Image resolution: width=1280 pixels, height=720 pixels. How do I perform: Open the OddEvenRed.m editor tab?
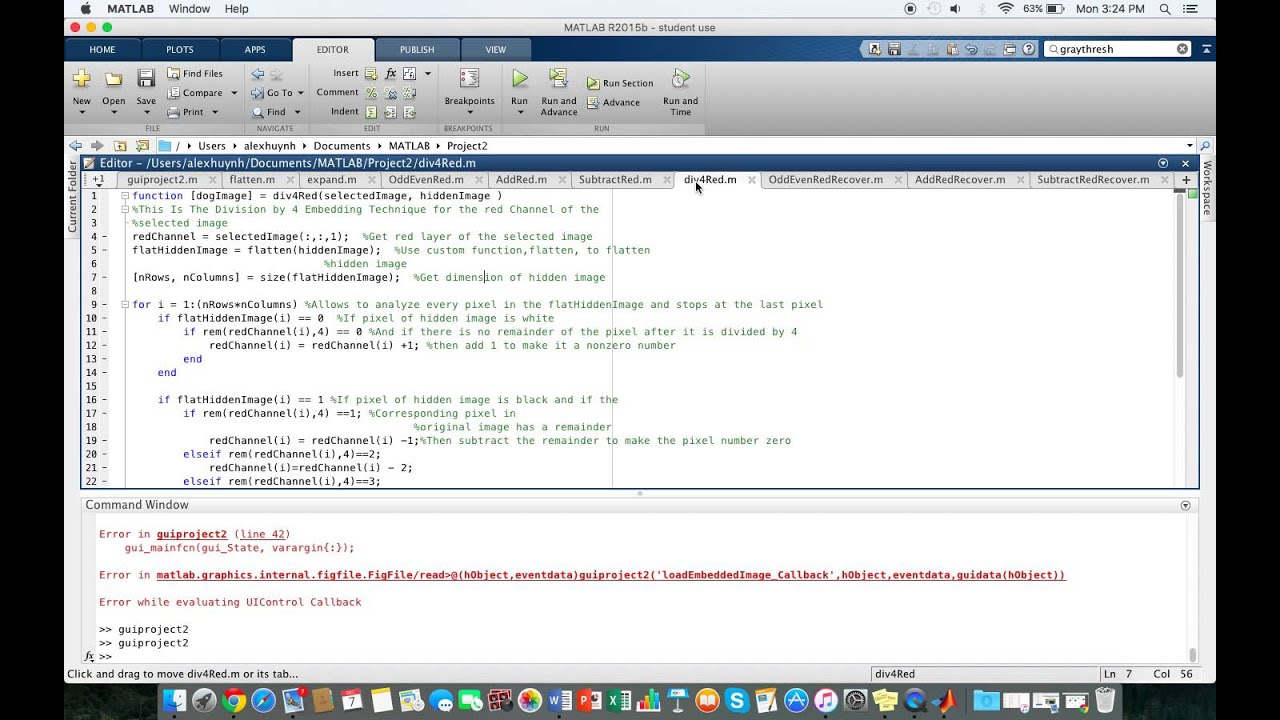[426, 180]
